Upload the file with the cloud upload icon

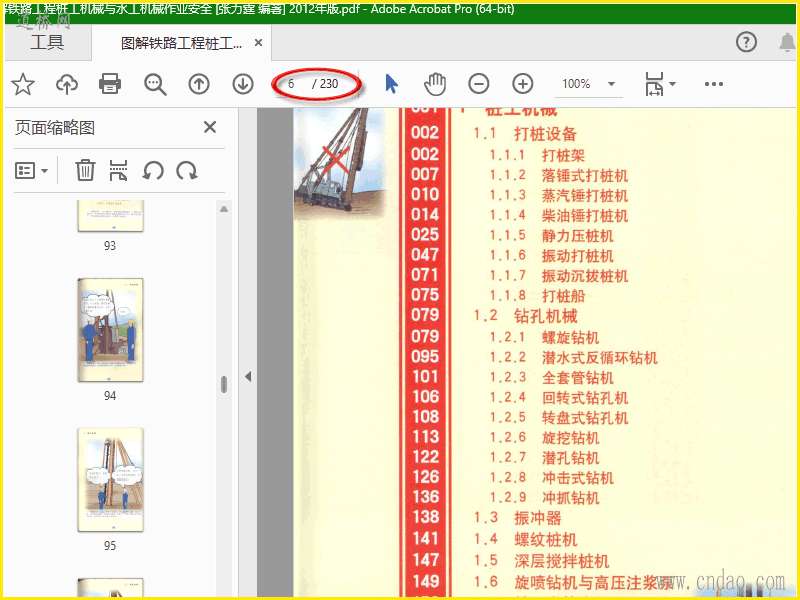tap(67, 84)
